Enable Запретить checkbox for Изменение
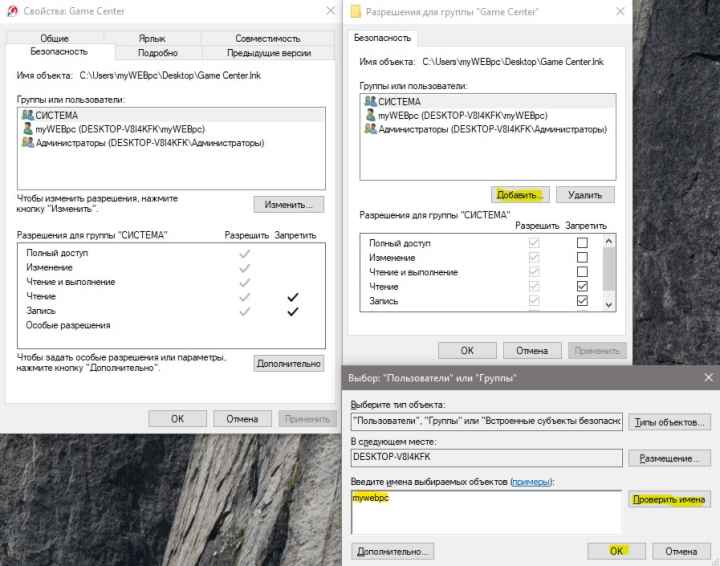This screenshot has width=720, height=566. (x=582, y=258)
